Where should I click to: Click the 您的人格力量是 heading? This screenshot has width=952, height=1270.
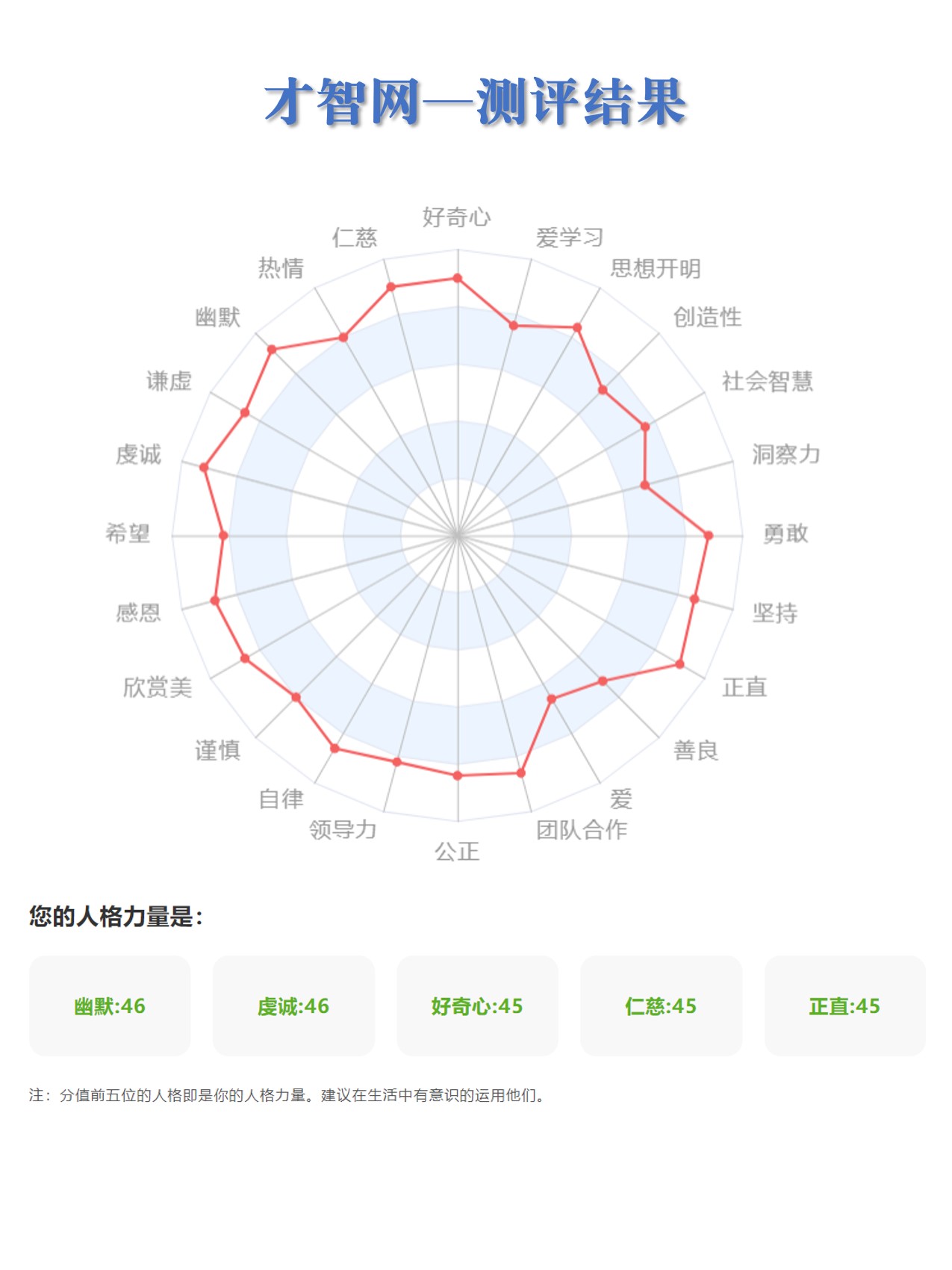116,916
